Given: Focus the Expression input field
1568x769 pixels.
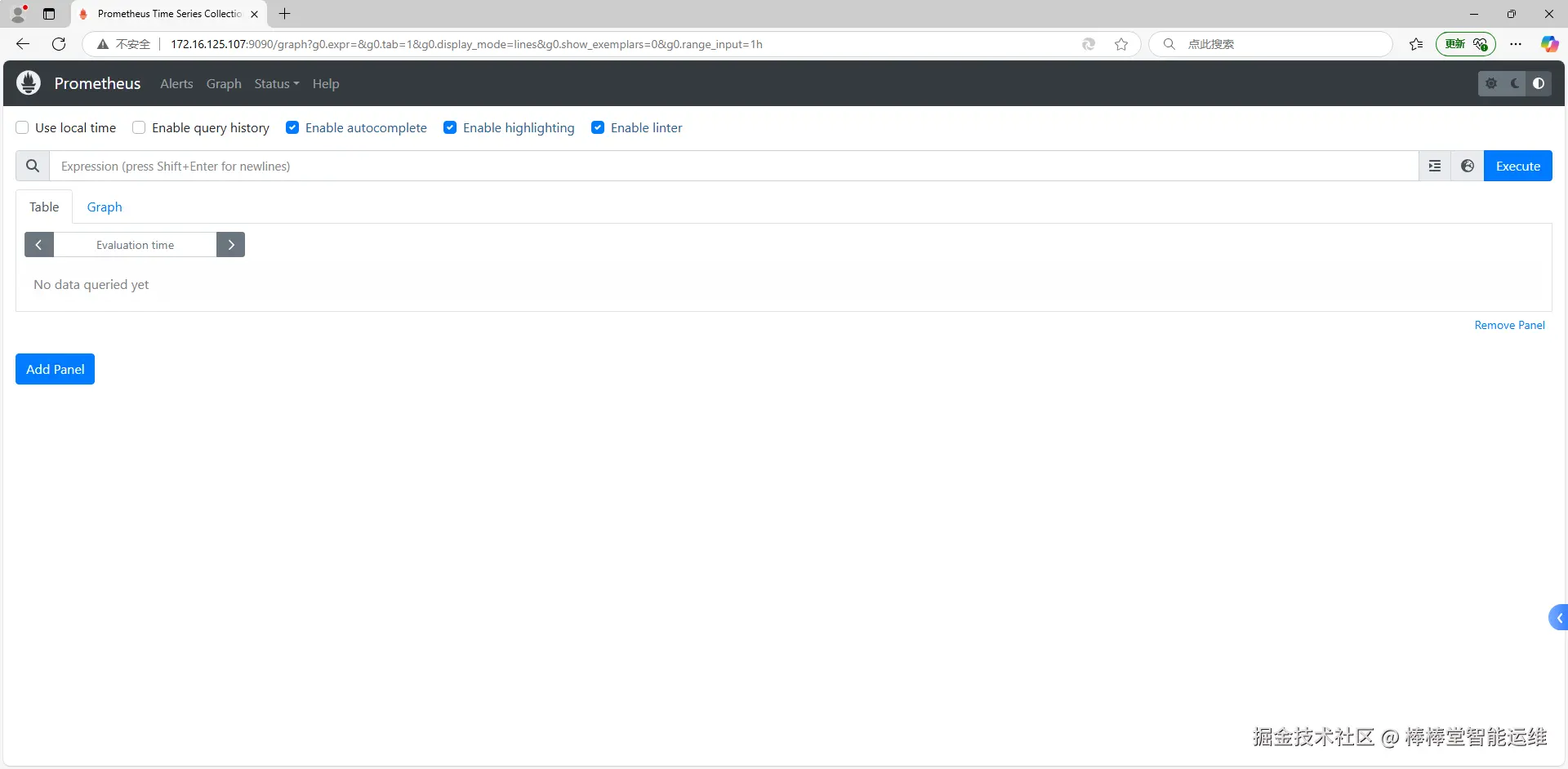Looking at the screenshot, I should click(733, 166).
